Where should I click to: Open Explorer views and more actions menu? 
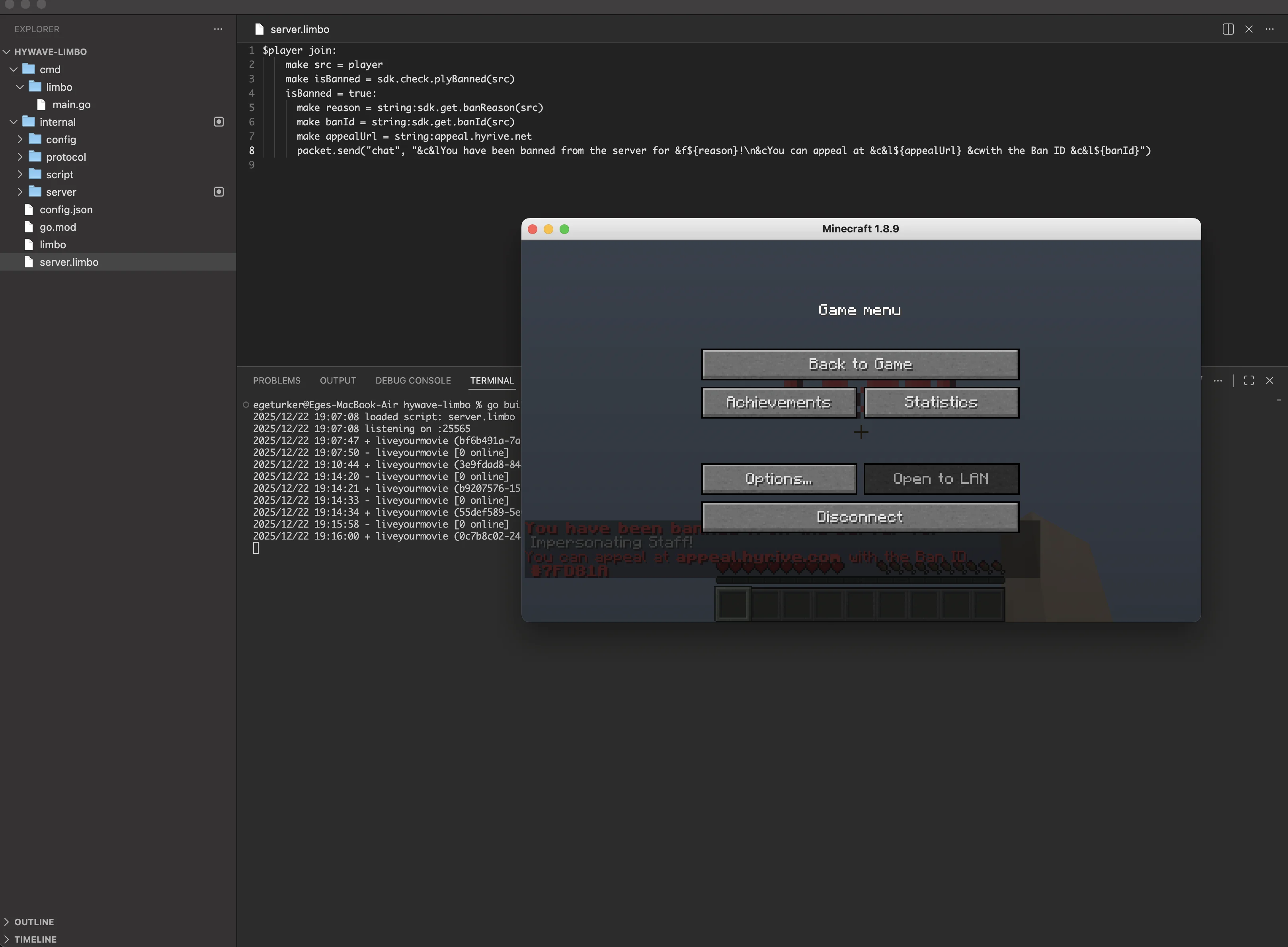click(x=218, y=29)
